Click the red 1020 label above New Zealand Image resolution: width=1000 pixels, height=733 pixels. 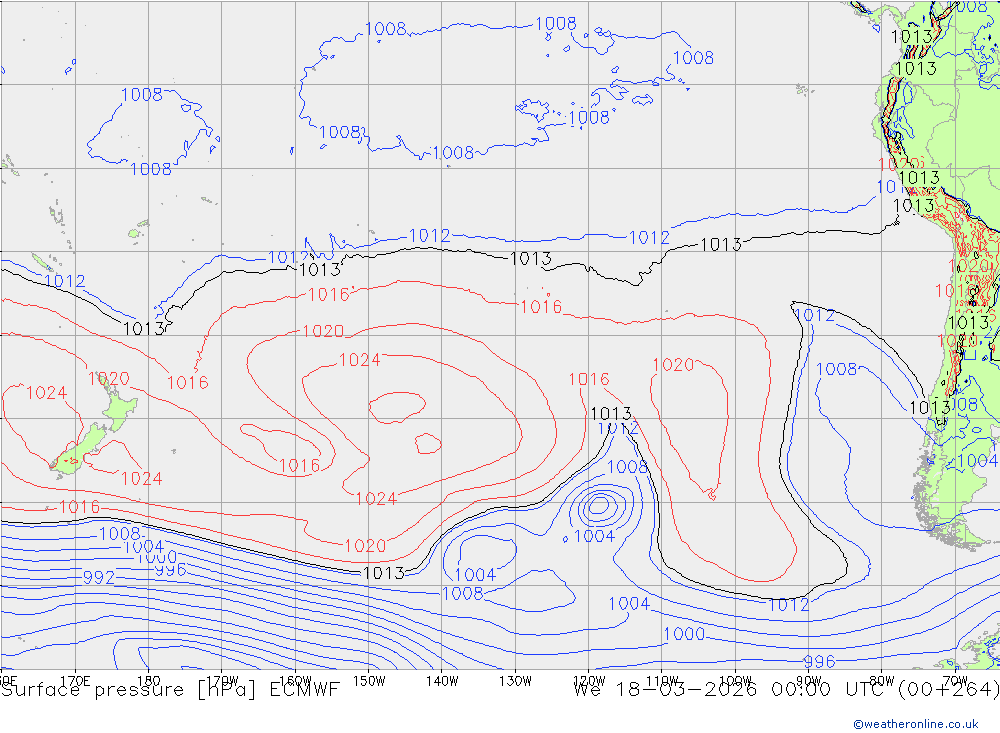[108, 379]
